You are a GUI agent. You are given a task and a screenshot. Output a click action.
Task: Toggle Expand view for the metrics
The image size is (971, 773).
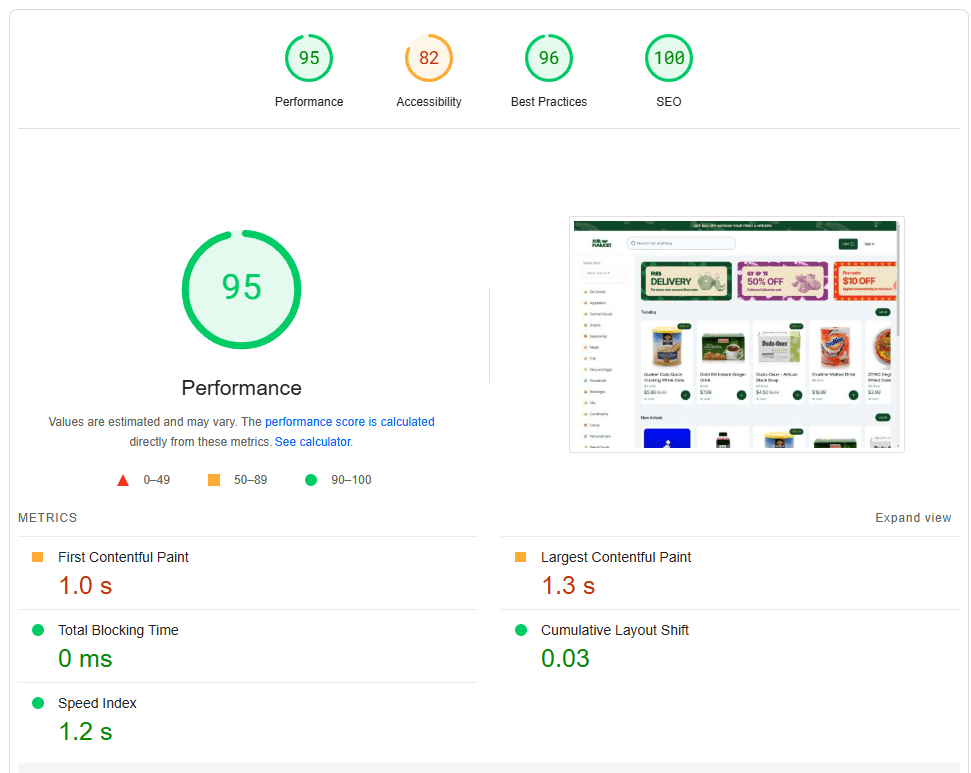pos(913,518)
